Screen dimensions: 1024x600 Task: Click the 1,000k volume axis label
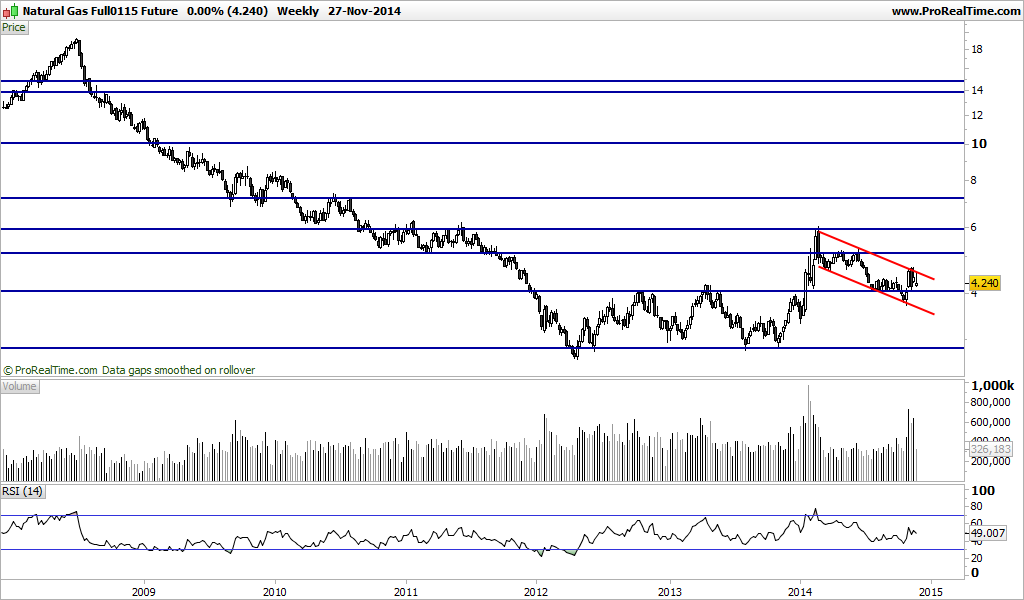click(x=993, y=385)
